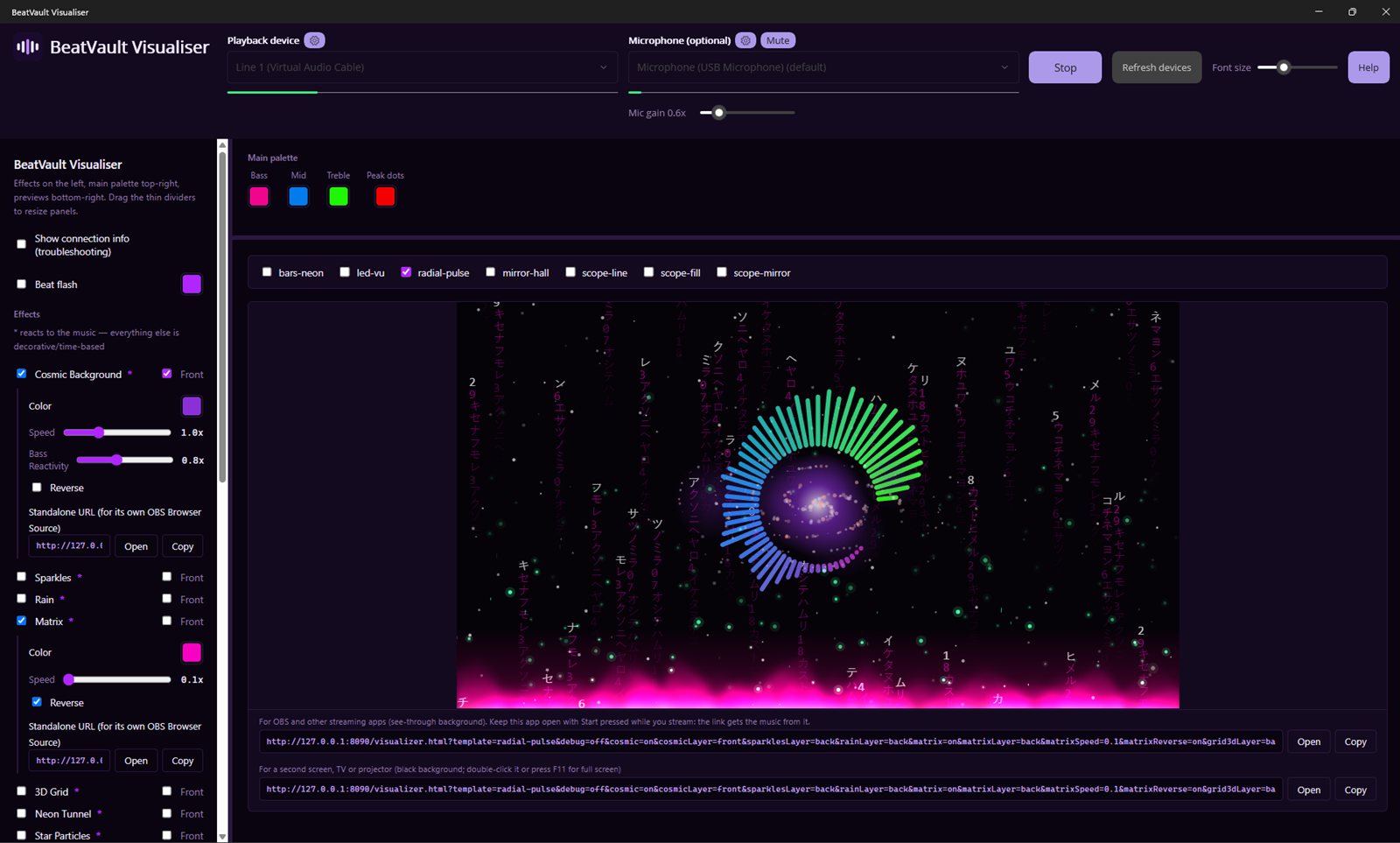Enable Rain effect checkbox
Viewport: 1400px width, 843px height.
coord(22,599)
